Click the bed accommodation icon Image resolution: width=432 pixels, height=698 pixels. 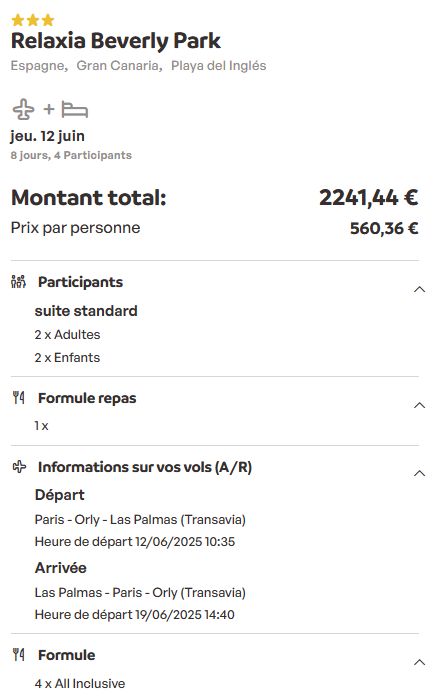[74, 110]
